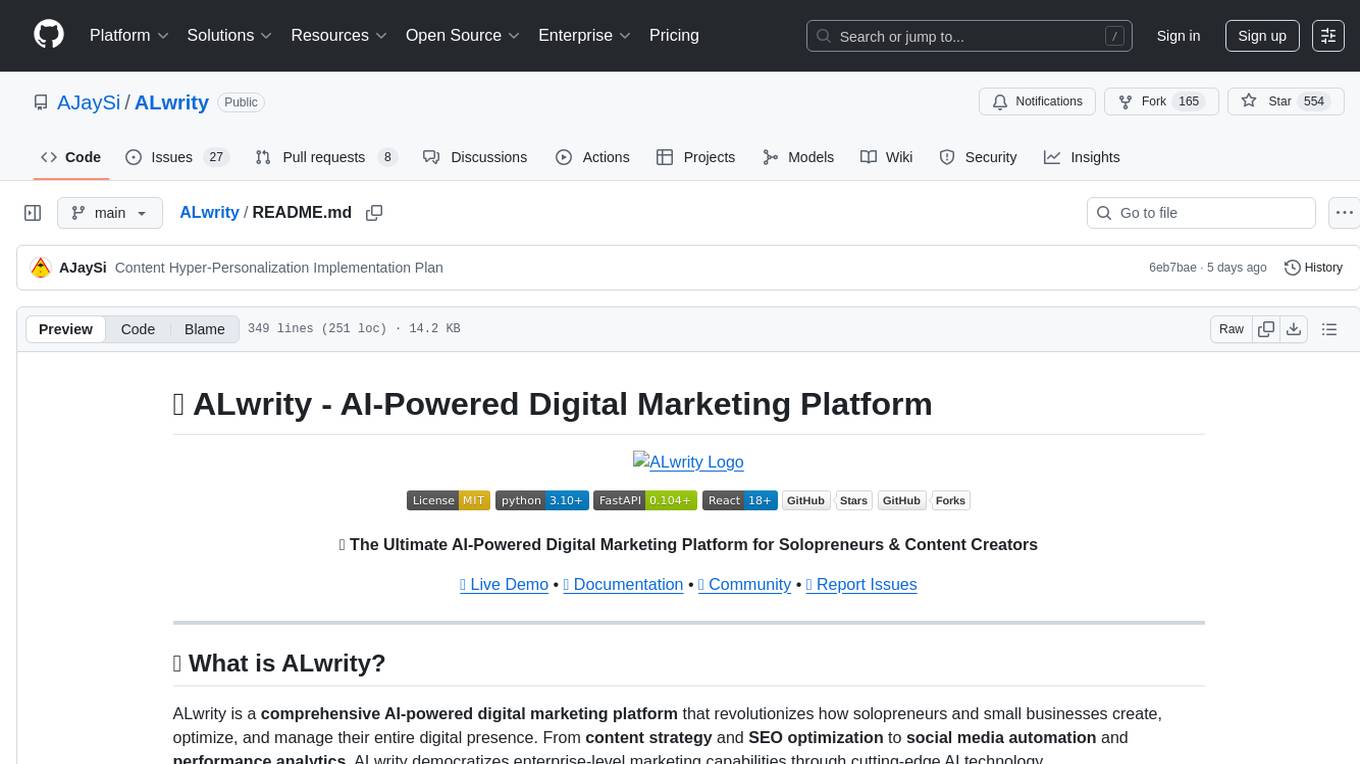Click the AJaySi avatar image
1360x764 pixels.
tap(41, 267)
